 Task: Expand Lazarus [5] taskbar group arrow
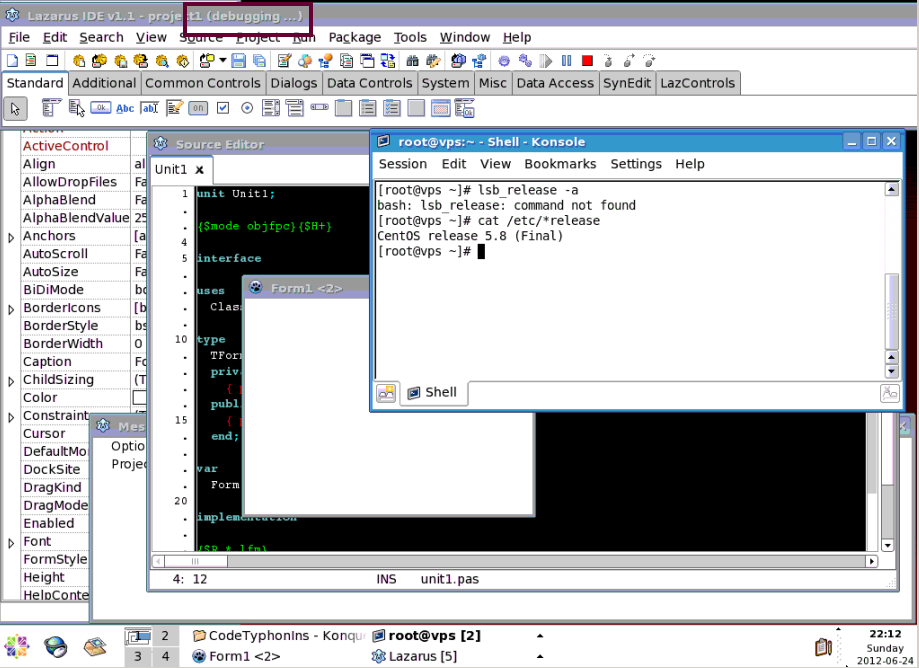(540, 656)
